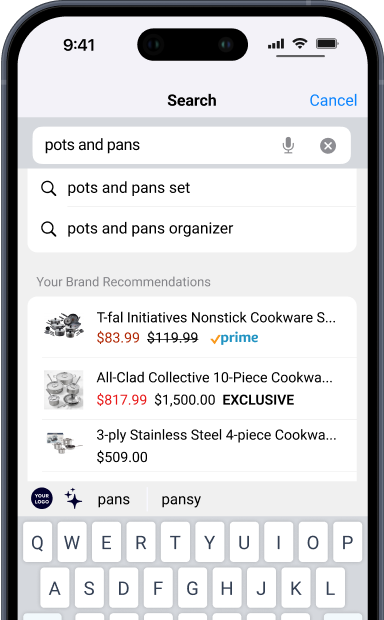The width and height of the screenshot is (384, 620).
Task: Tap the microphone voice search icon
Action: pos(288,145)
